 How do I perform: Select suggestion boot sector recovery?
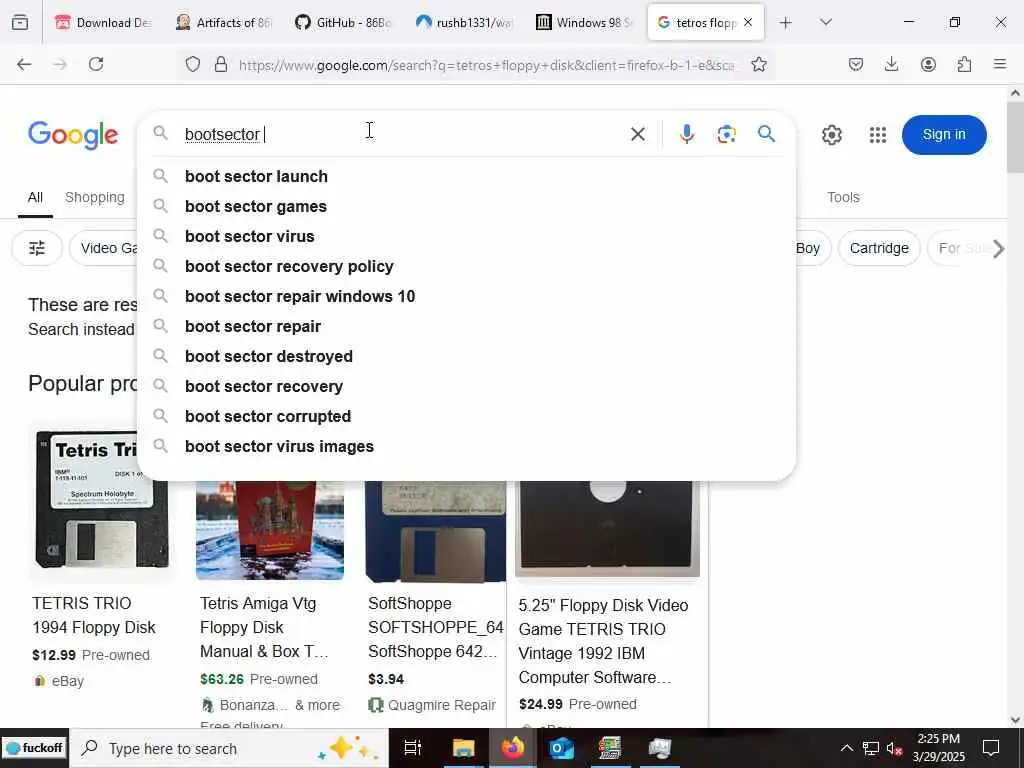click(x=467, y=387)
